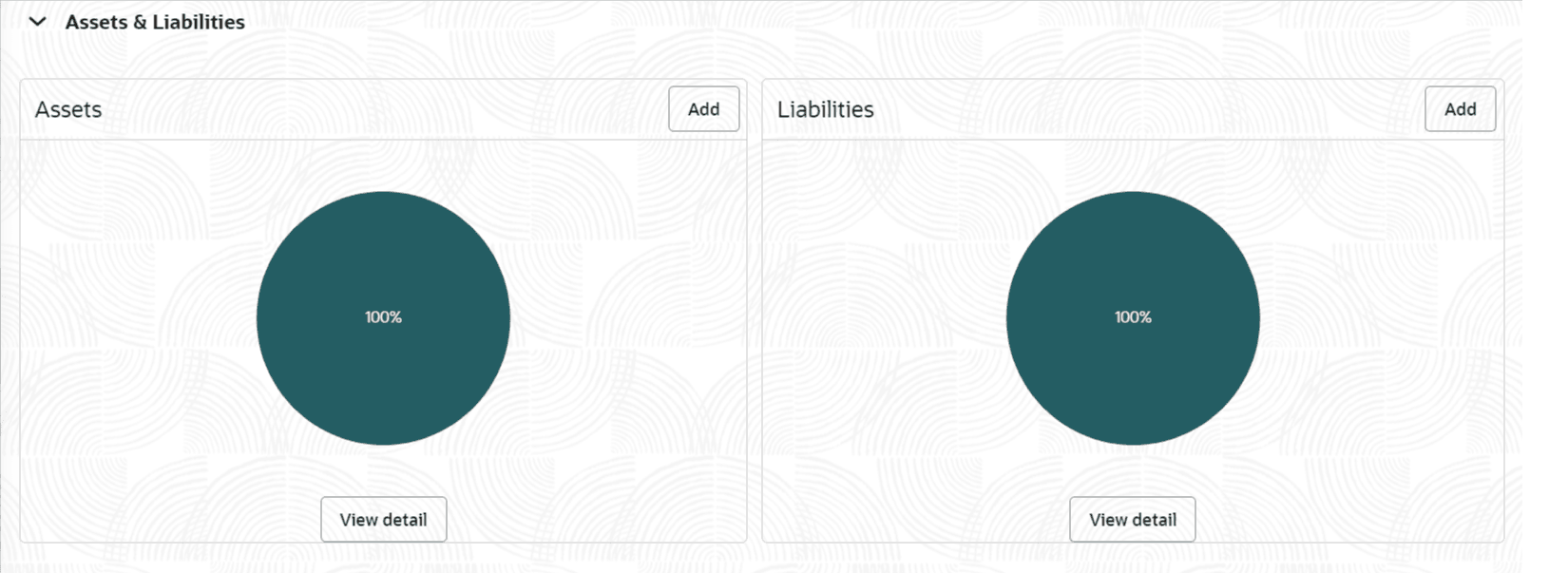1568x573 pixels.
Task: Click the top edge of Liabilities pie
Action: 1133,197
